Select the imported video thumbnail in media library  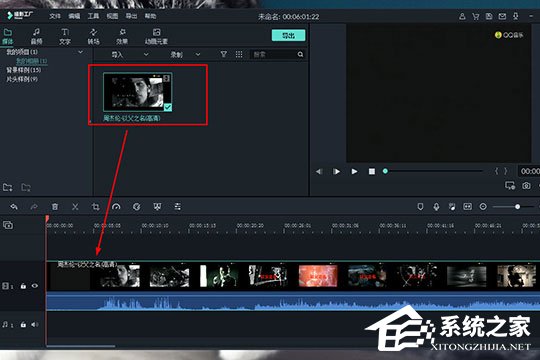pos(137,92)
